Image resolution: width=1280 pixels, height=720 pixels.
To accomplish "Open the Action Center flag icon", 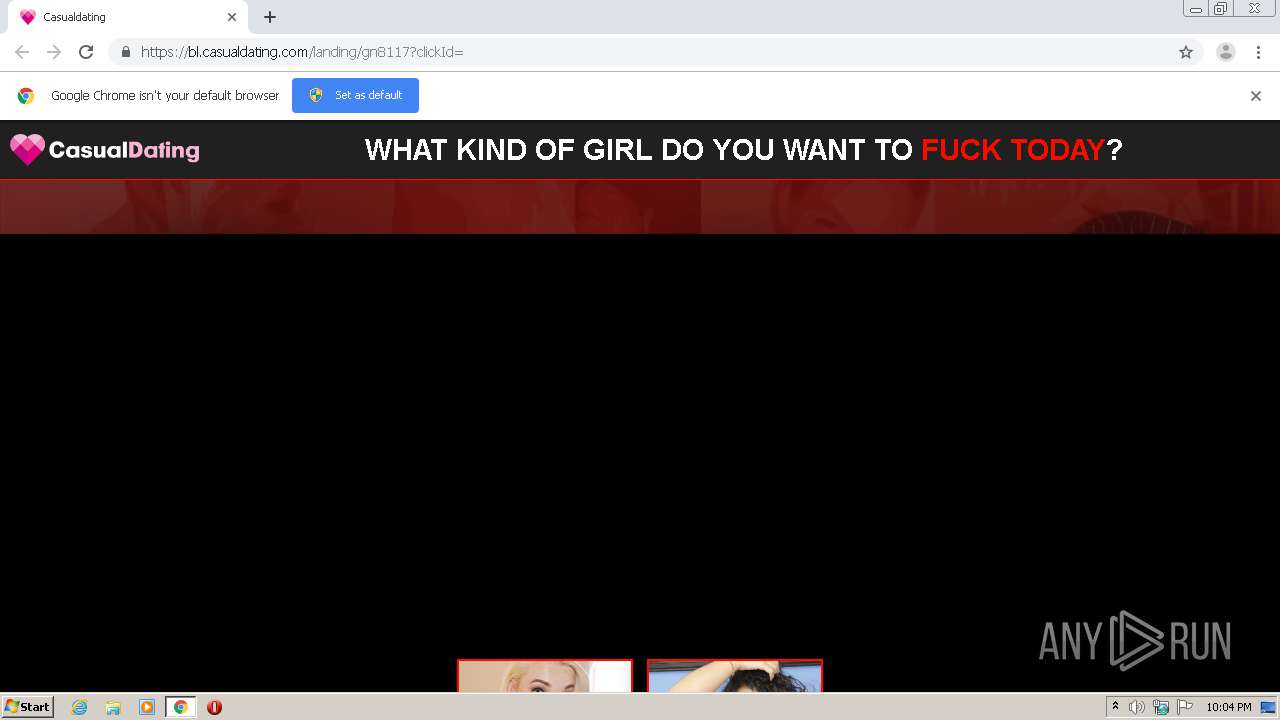I will (1183, 707).
